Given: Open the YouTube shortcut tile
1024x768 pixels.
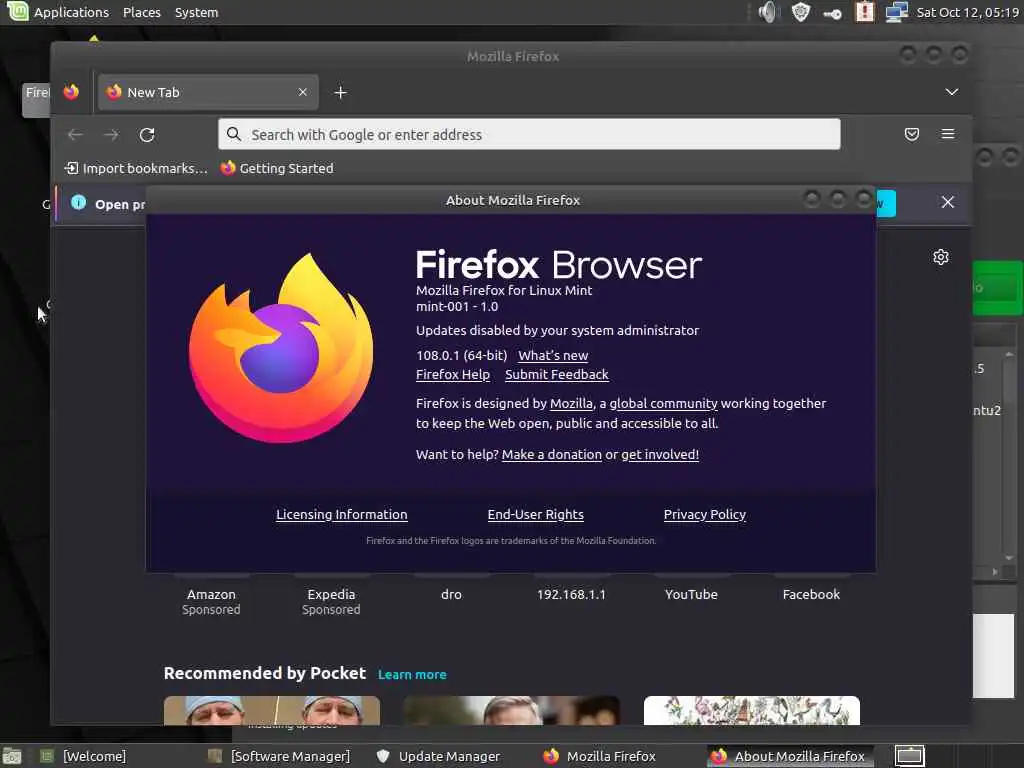Looking at the screenshot, I should click(x=691, y=594).
